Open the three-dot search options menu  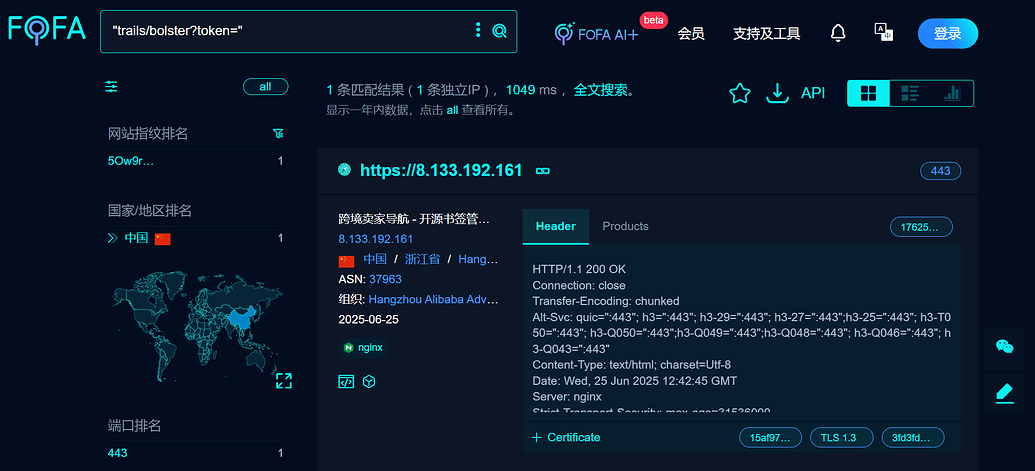click(x=478, y=31)
